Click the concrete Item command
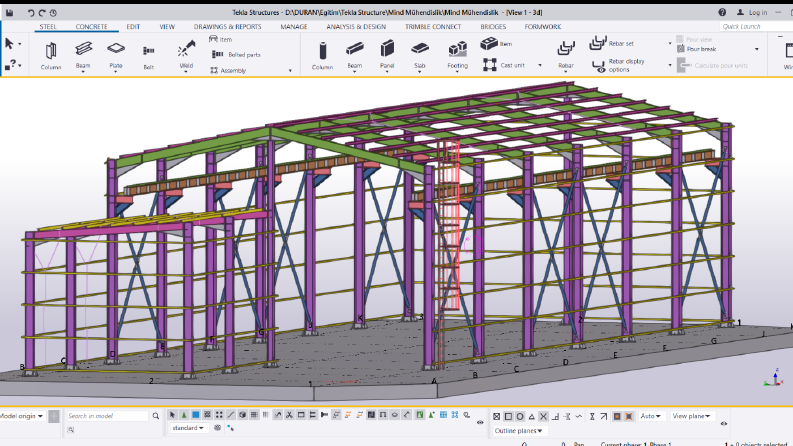This screenshot has width=793, height=446. pos(496,43)
